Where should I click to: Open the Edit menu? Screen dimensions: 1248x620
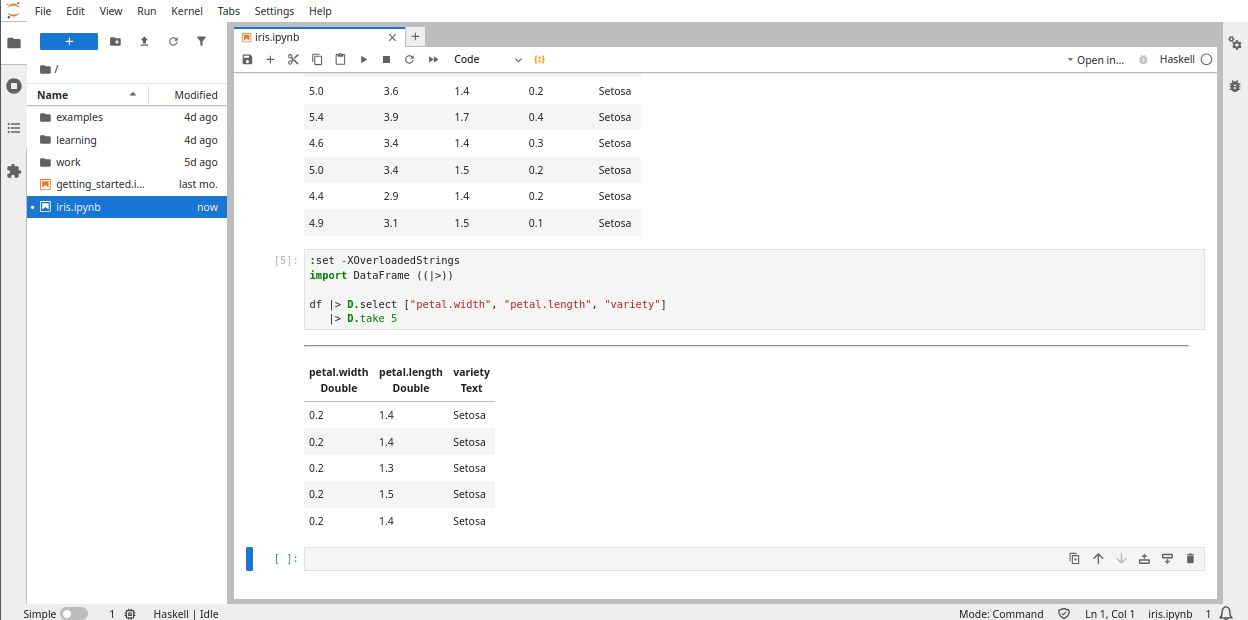[76, 11]
